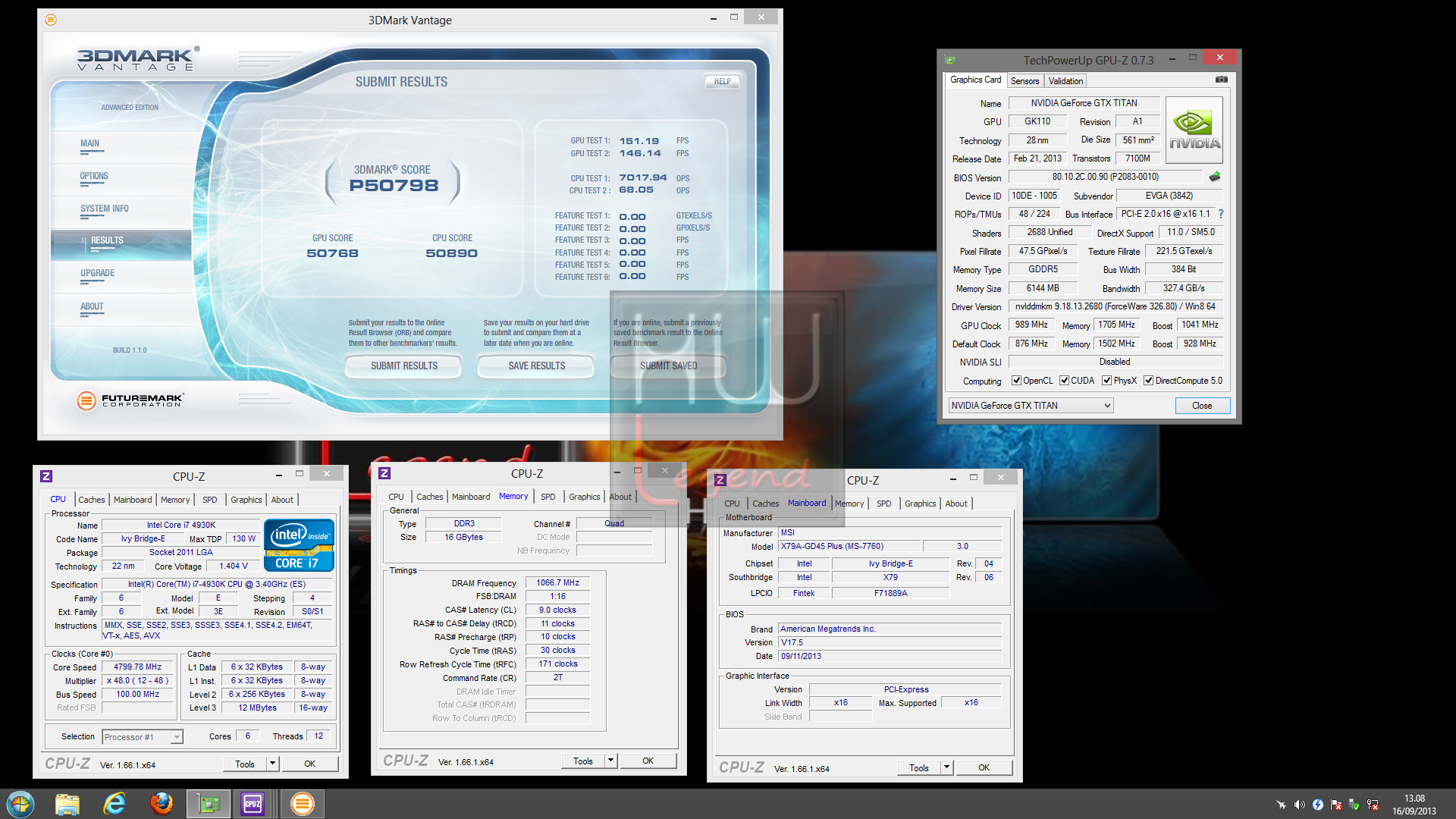Open HELP in 3DMark Vantage
The width and height of the screenshot is (1456, 819).
tap(722, 81)
